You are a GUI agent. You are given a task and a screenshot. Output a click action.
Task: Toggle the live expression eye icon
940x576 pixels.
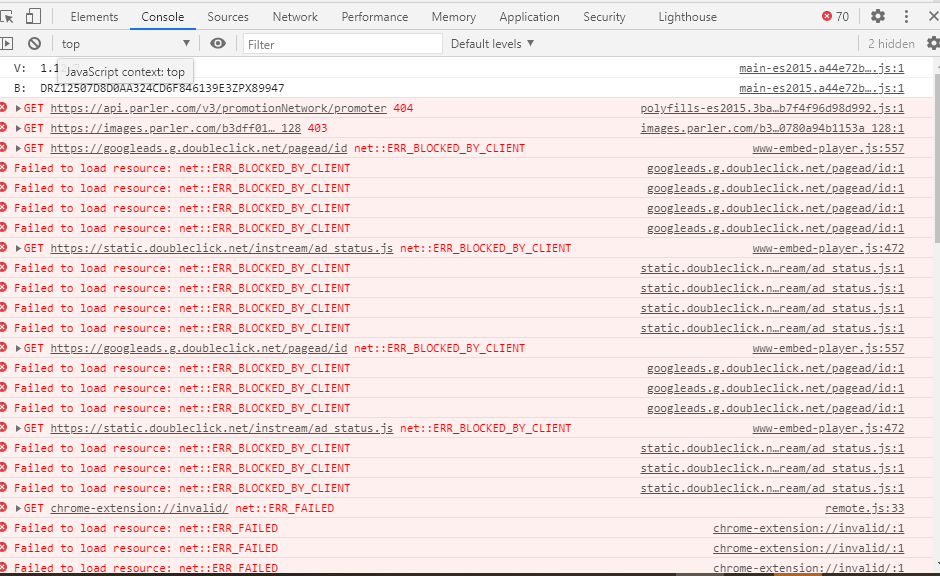(x=218, y=43)
